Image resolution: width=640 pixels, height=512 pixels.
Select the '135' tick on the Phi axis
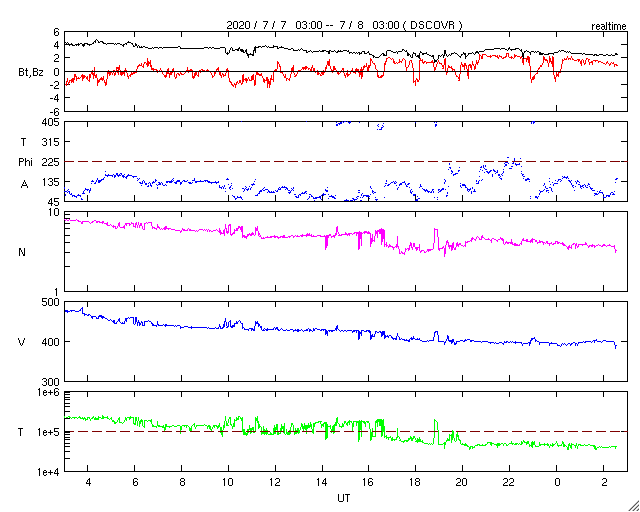coord(51,182)
